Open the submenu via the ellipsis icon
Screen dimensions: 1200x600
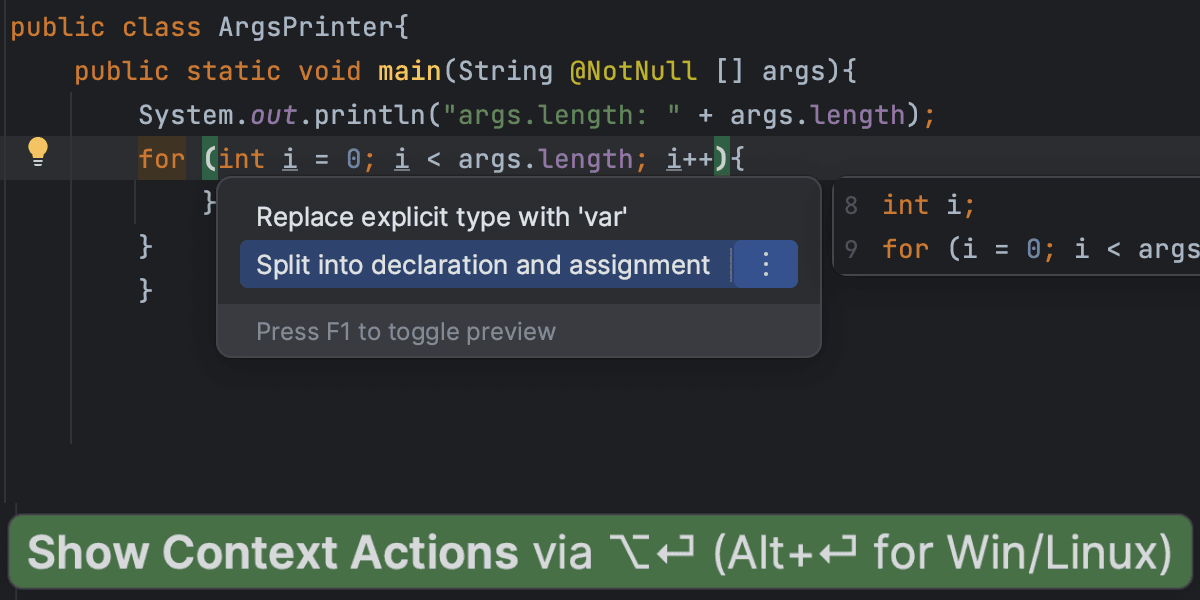coord(765,264)
